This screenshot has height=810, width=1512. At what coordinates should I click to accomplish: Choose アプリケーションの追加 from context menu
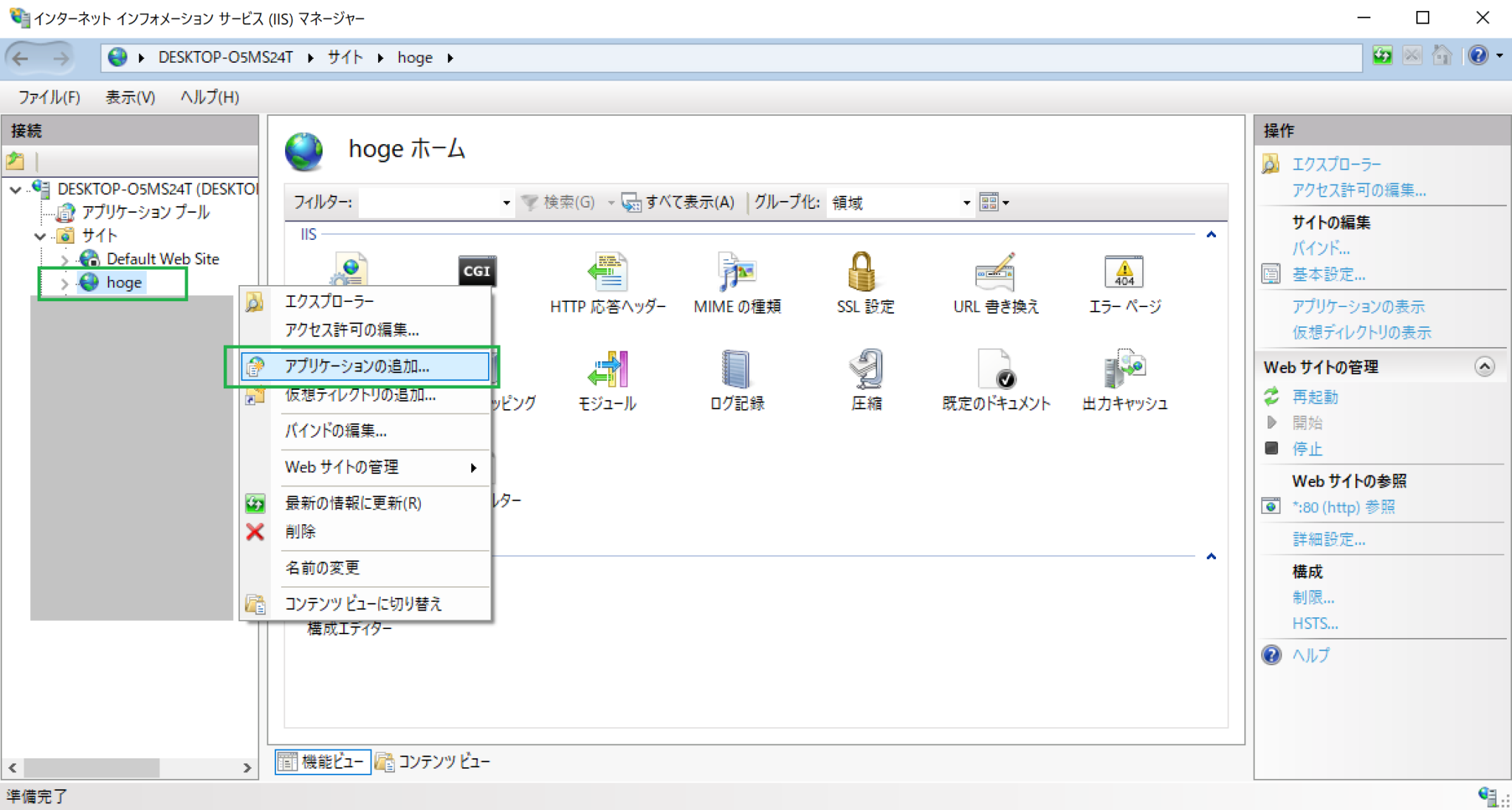361,365
